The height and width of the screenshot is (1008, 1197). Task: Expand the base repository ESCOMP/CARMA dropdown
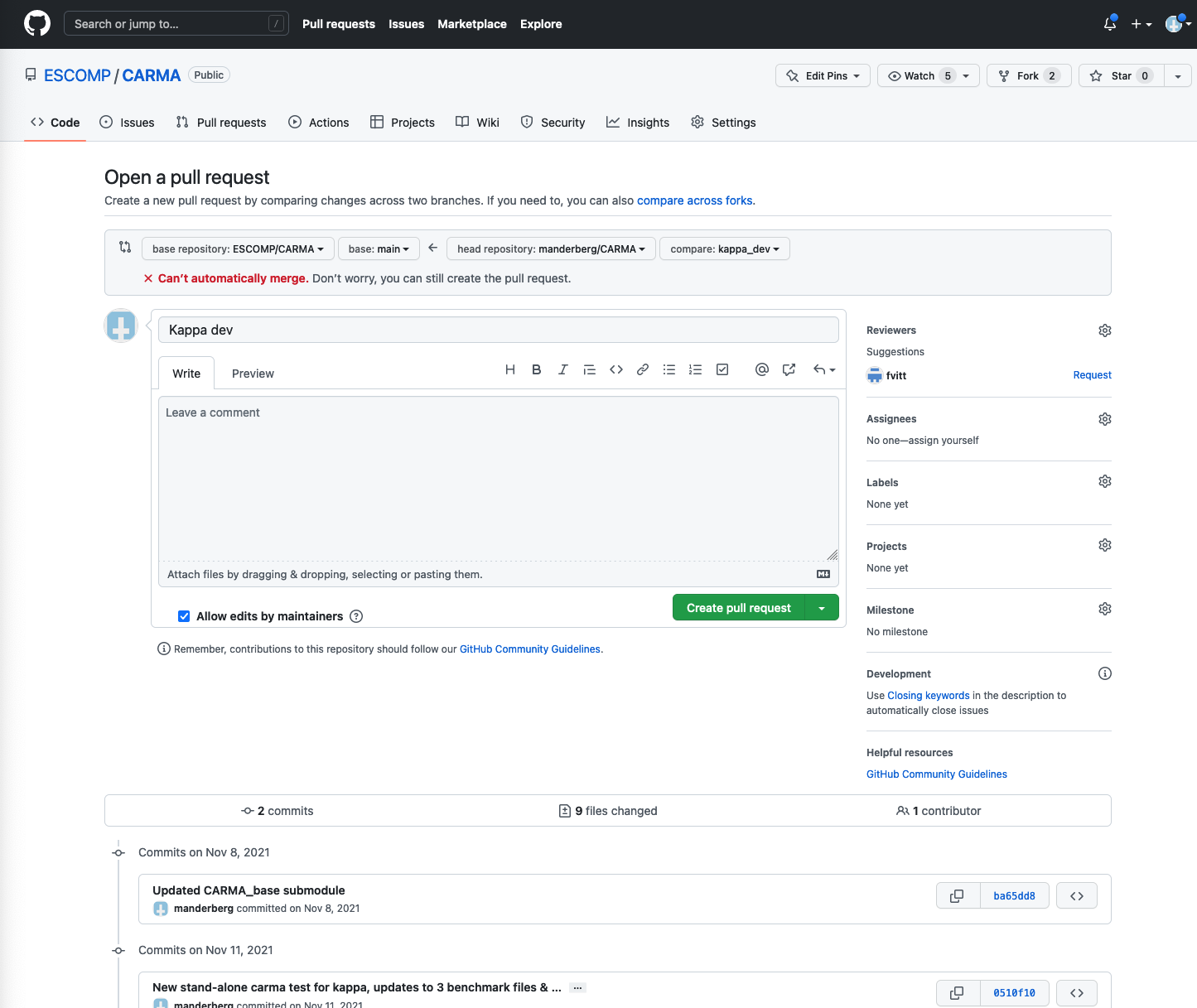[238, 248]
